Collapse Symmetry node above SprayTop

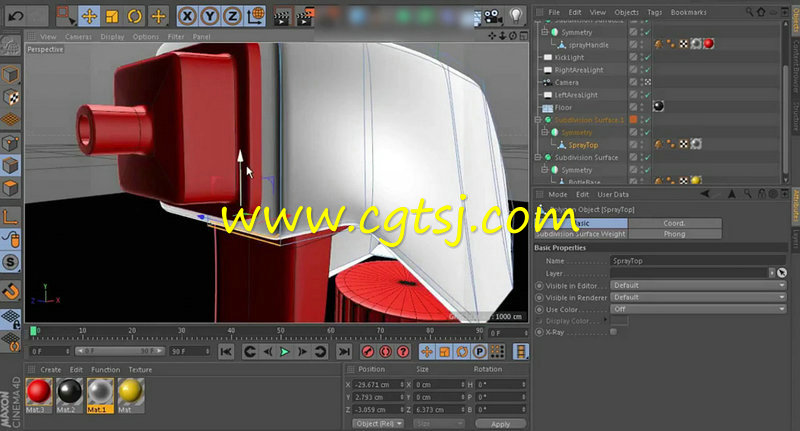point(544,132)
